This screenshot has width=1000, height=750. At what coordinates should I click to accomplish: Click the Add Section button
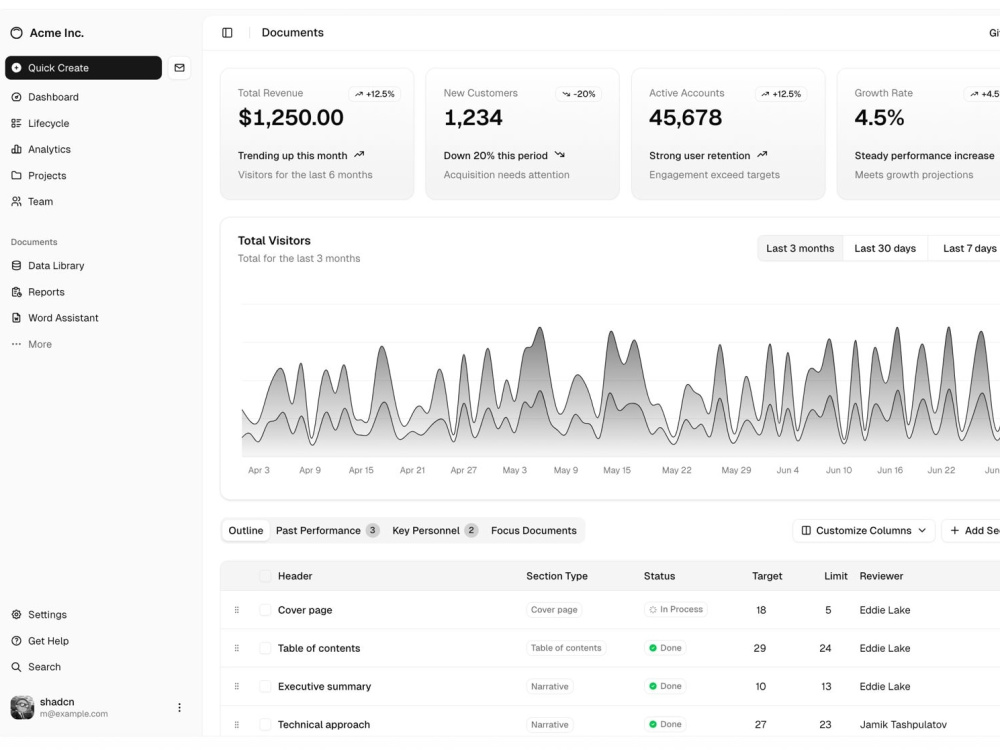[x=973, y=531]
